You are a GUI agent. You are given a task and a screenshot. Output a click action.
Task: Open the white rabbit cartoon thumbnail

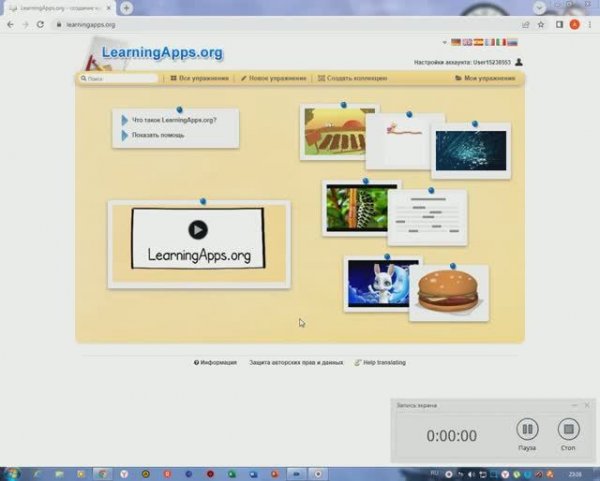click(378, 284)
